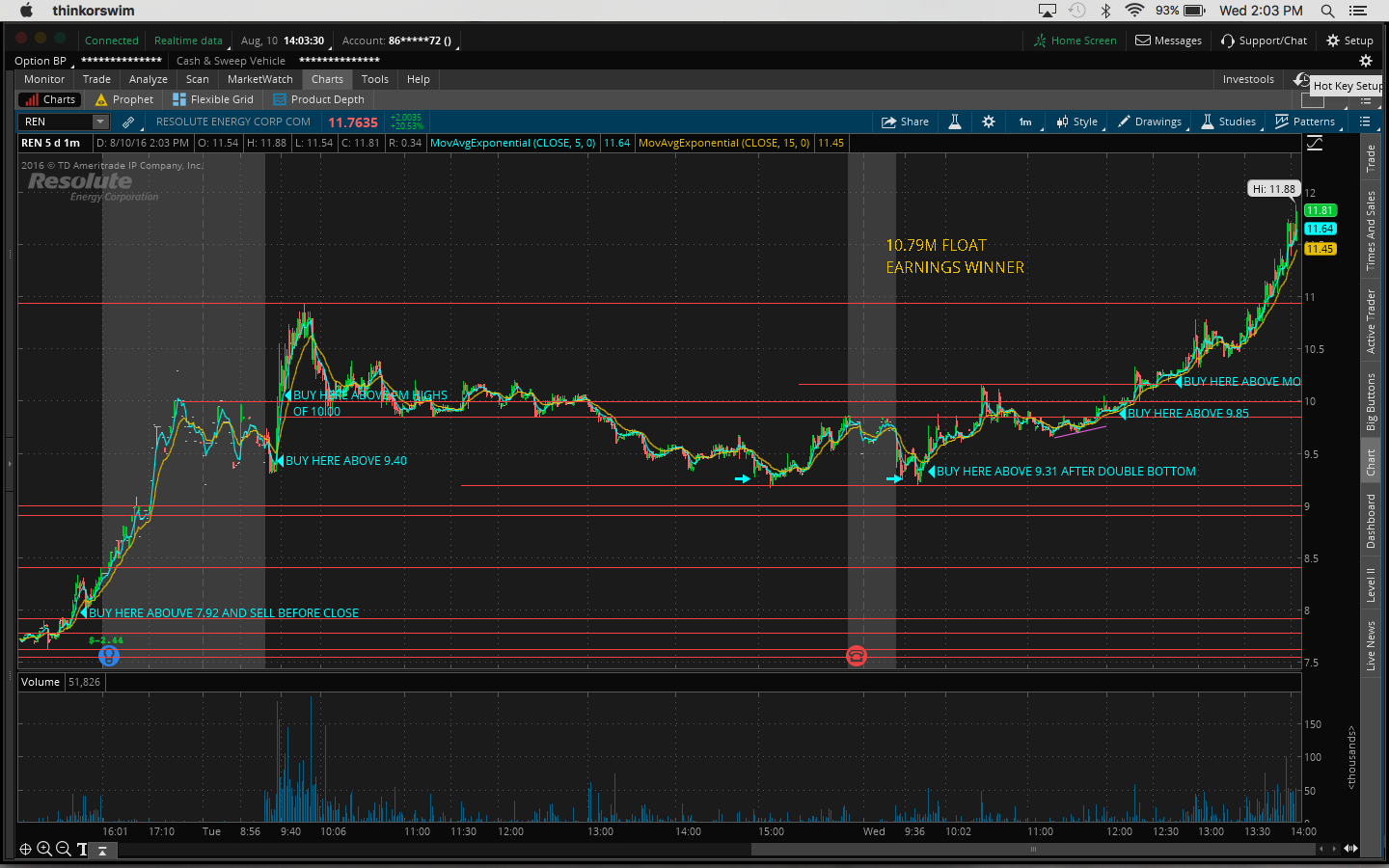Open the Apple menu

(26, 11)
